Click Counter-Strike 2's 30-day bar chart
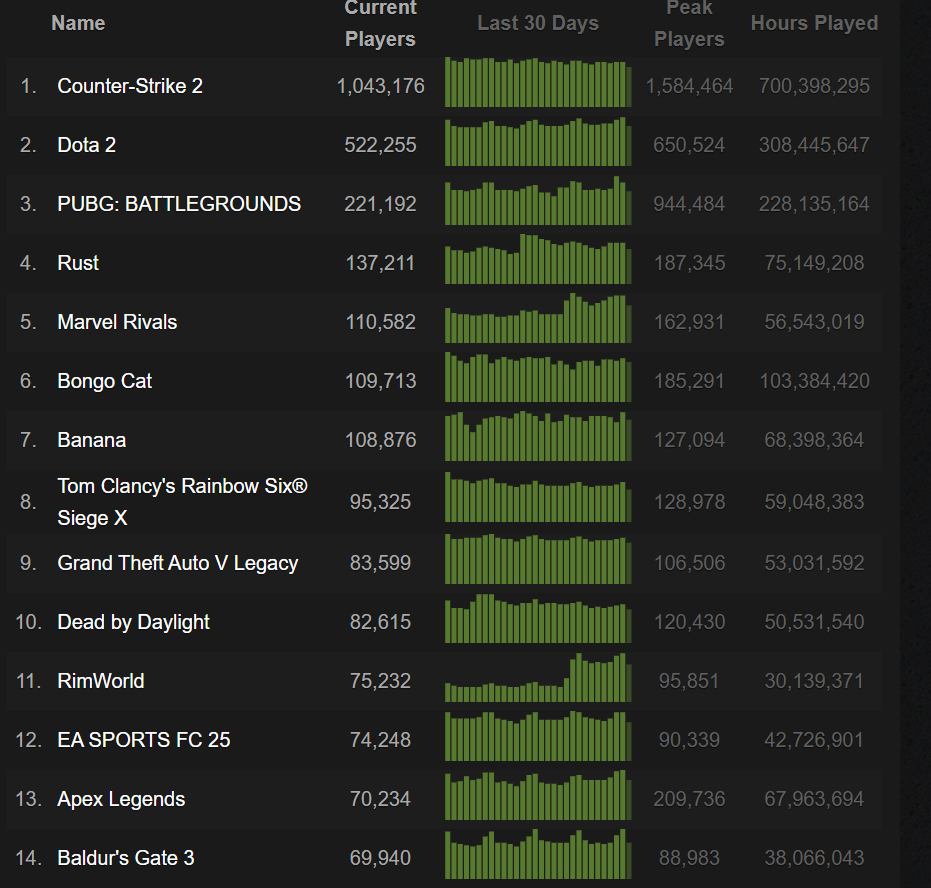 coord(538,82)
